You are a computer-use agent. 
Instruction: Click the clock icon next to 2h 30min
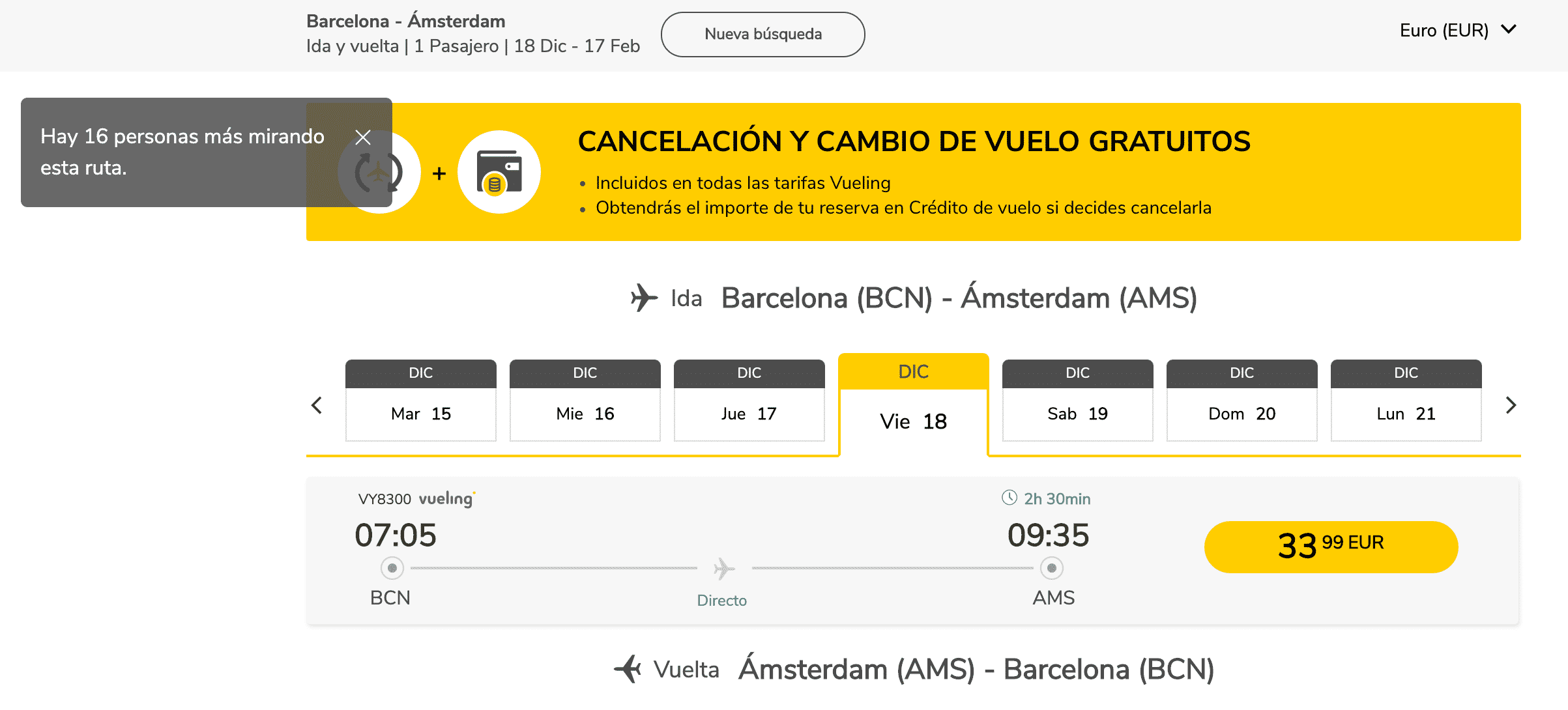coord(1009,498)
